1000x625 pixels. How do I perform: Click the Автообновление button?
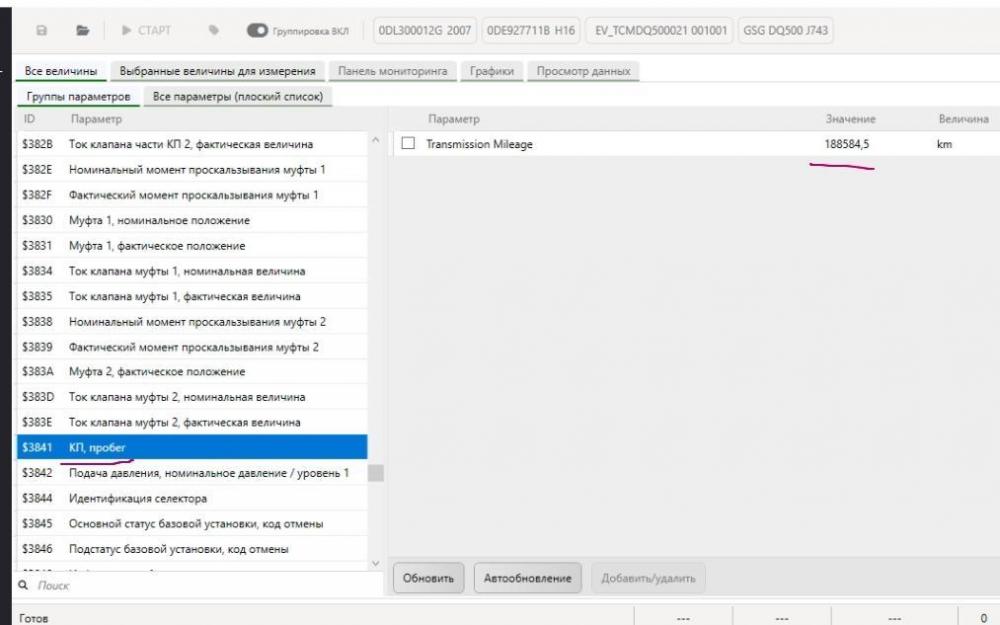(527, 578)
